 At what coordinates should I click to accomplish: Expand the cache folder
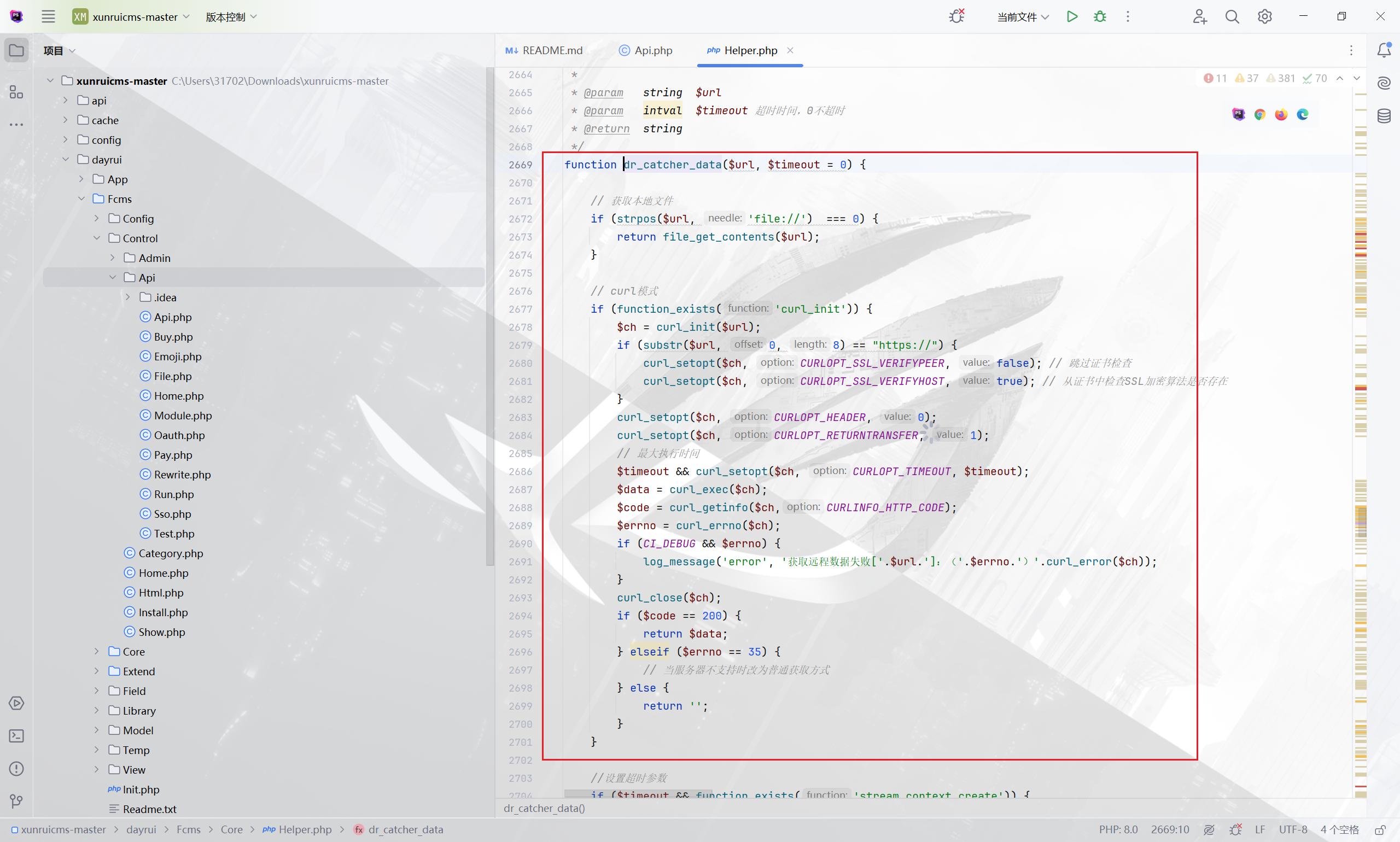(x=66, y=120)
